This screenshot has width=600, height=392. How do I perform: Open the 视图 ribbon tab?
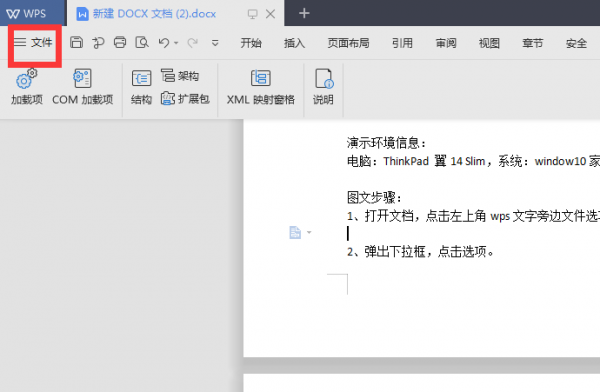pyautogui.click(x=489, y=43)
